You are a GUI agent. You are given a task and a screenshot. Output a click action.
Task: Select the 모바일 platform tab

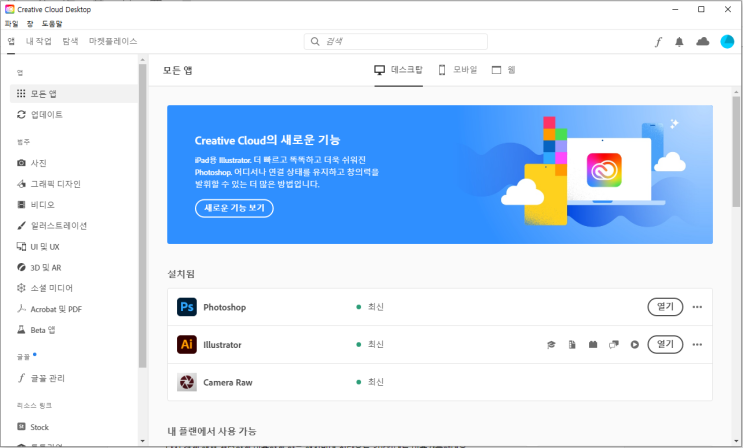click(x=458, y=70)
